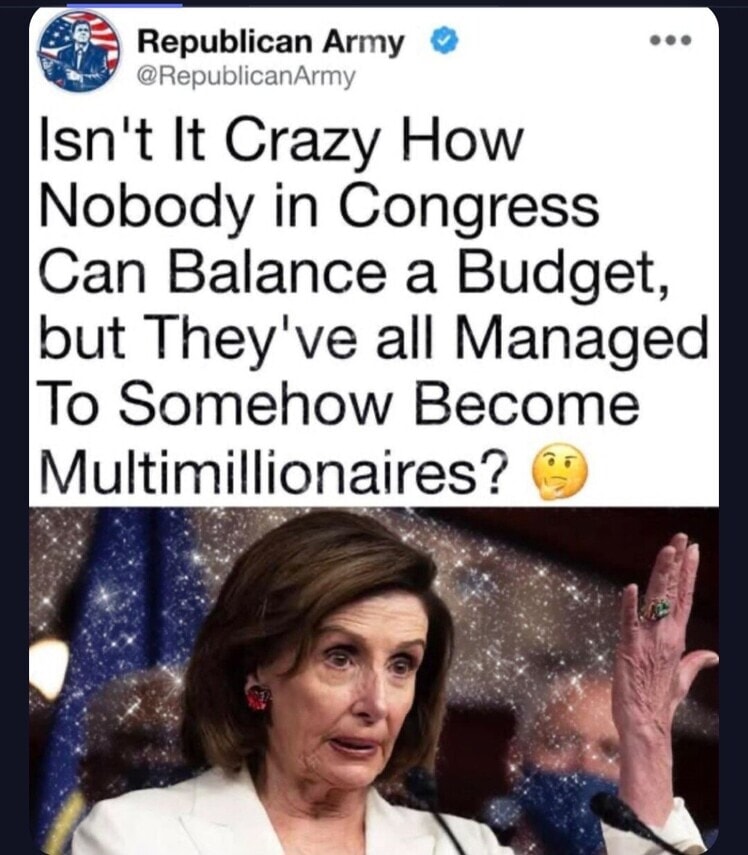Click the text Can Balance a Budget

[x=353, y=274]
